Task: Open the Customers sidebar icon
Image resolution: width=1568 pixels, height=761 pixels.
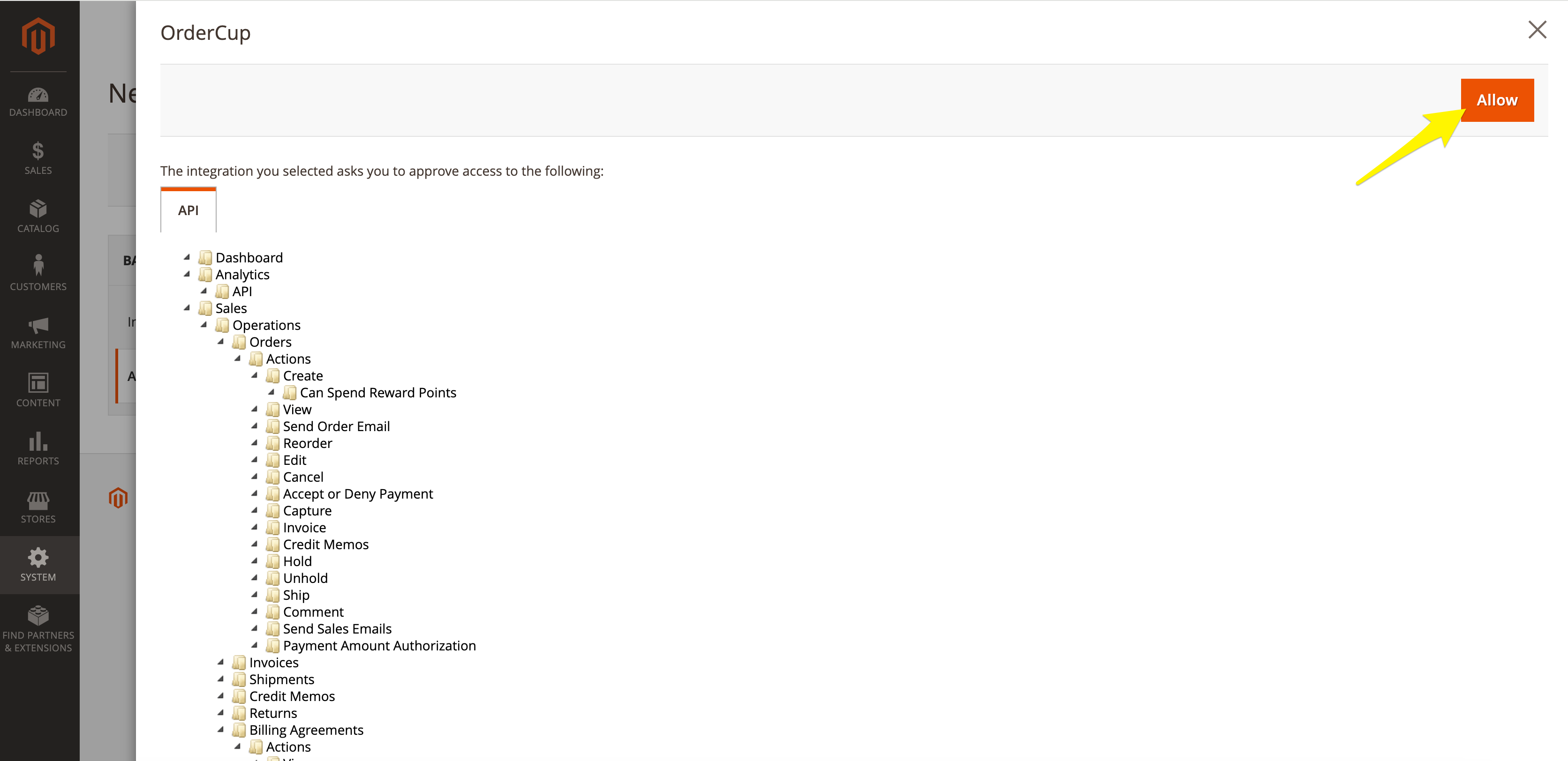Action: pyautogui.click(x=38, y=266)
